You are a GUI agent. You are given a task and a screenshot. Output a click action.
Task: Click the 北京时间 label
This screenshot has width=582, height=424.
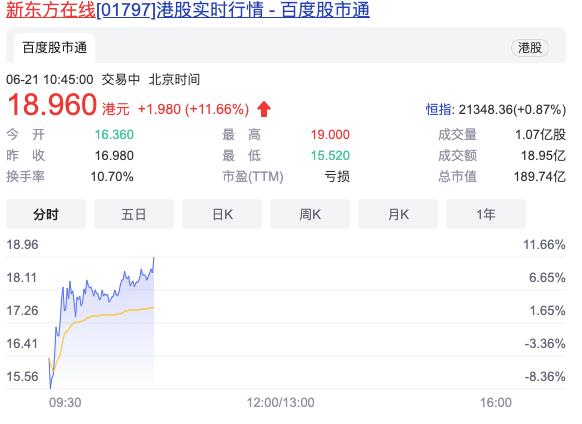(174, 80)
